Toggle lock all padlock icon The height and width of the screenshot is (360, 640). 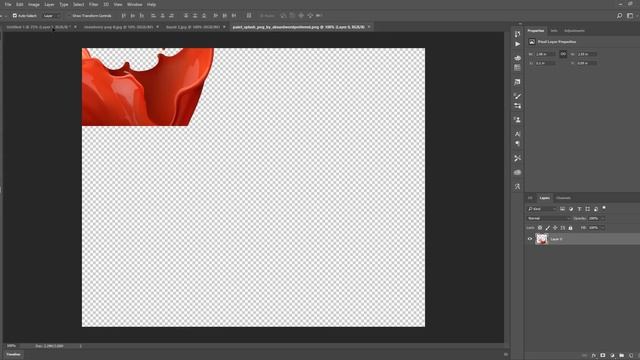coord(571,228)
